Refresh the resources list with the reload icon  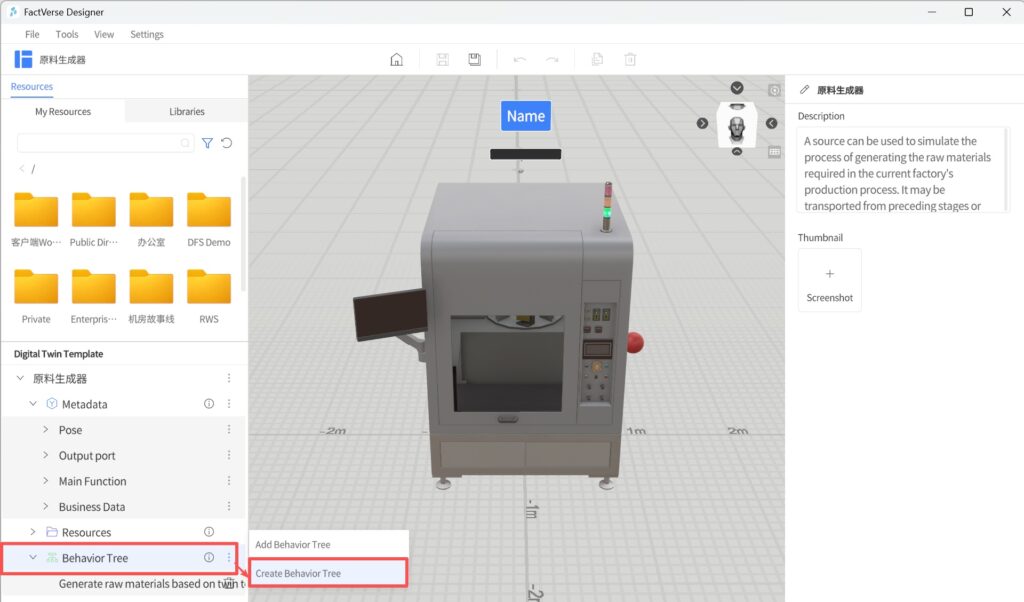(x=227, y=143)
